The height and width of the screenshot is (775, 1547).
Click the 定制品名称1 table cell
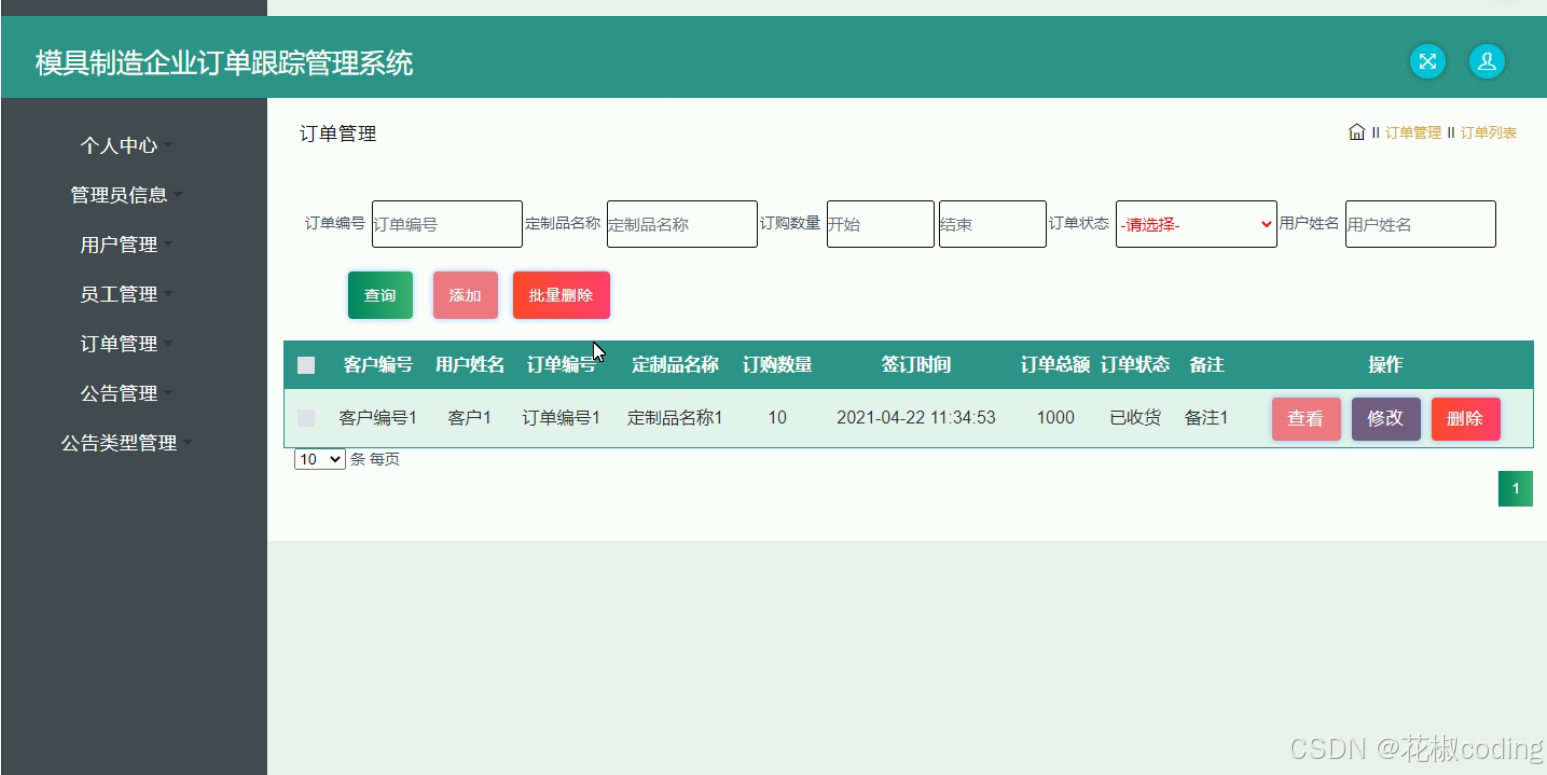675,418
